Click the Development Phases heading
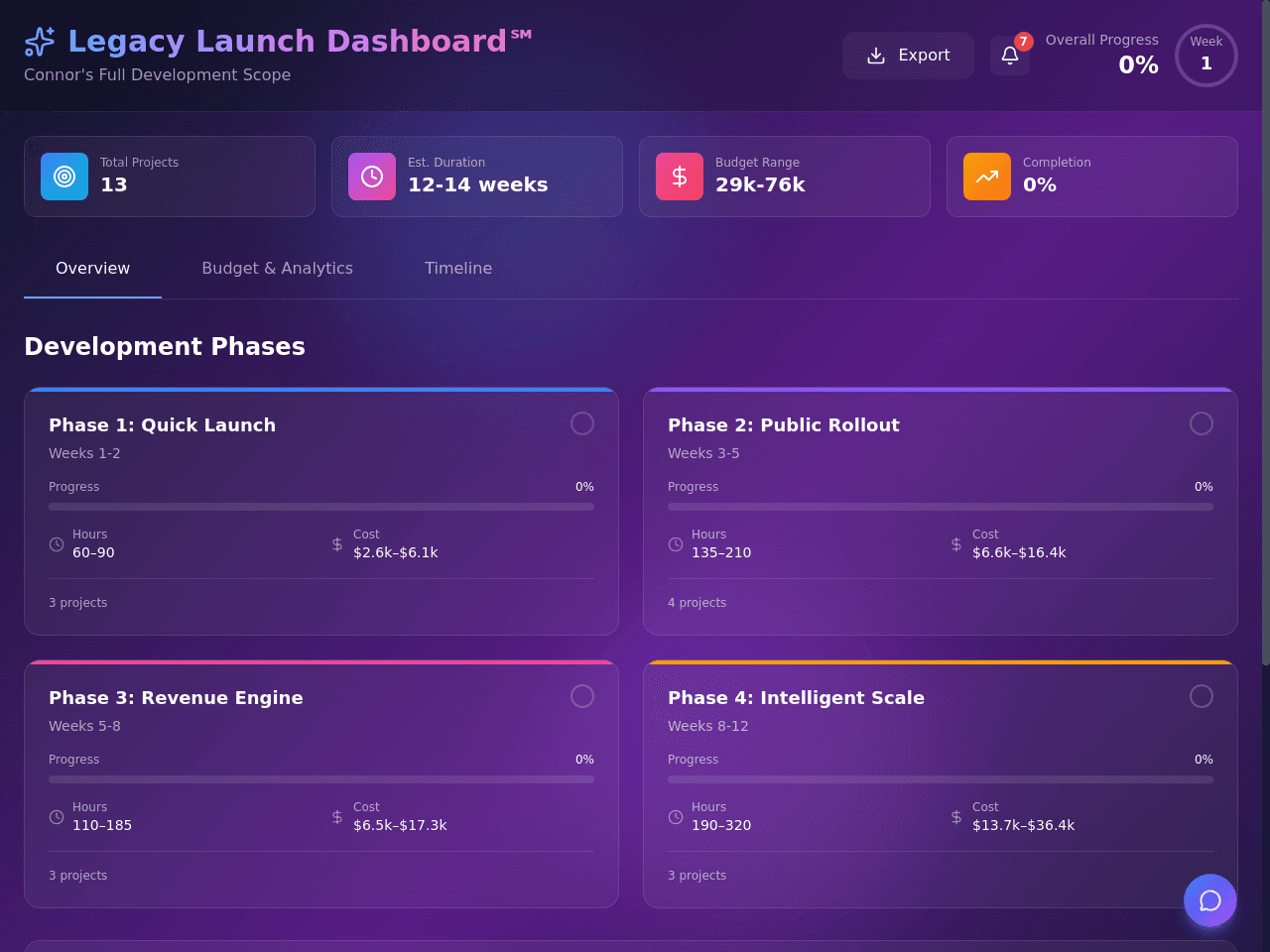Image resolution: width=1270 pixels, height=952 pixels. point(165,346)
